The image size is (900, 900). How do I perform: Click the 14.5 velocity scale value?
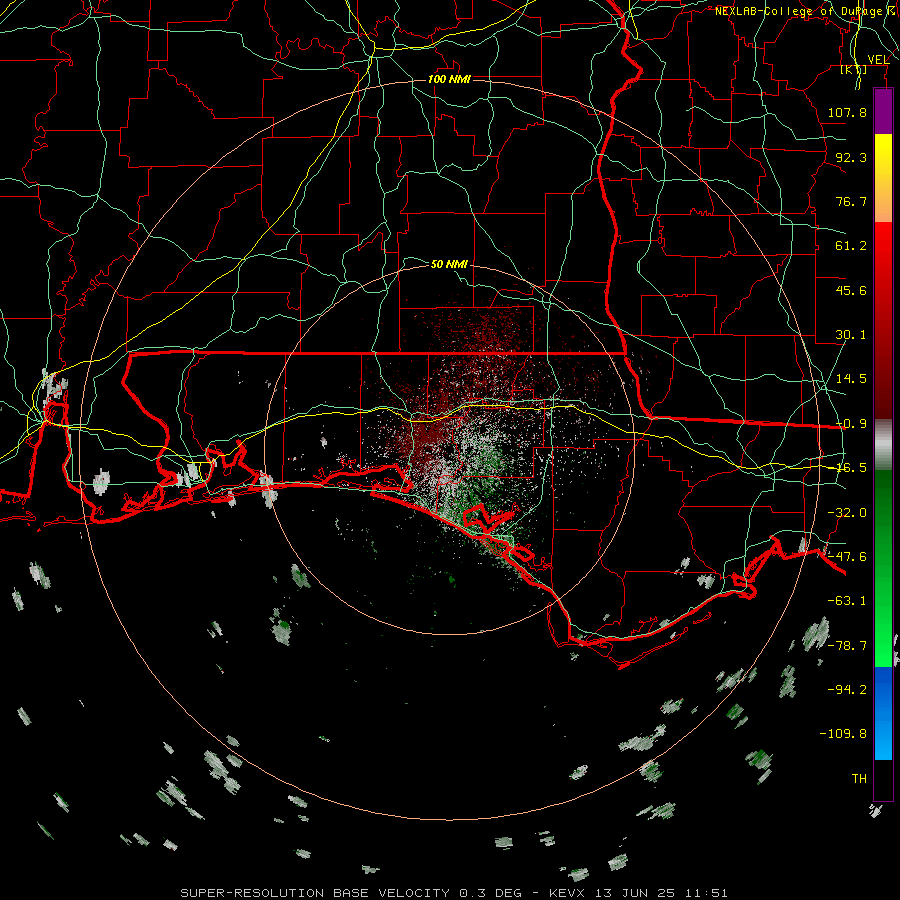[x=851, y=379]
